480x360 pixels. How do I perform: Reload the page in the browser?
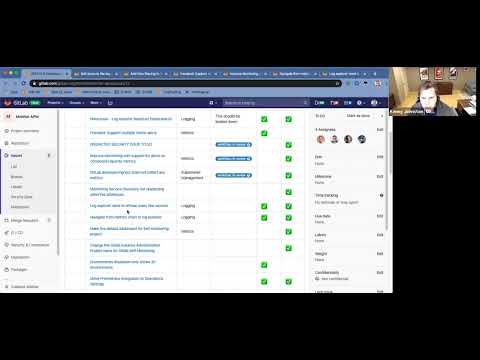click(23, 83)
